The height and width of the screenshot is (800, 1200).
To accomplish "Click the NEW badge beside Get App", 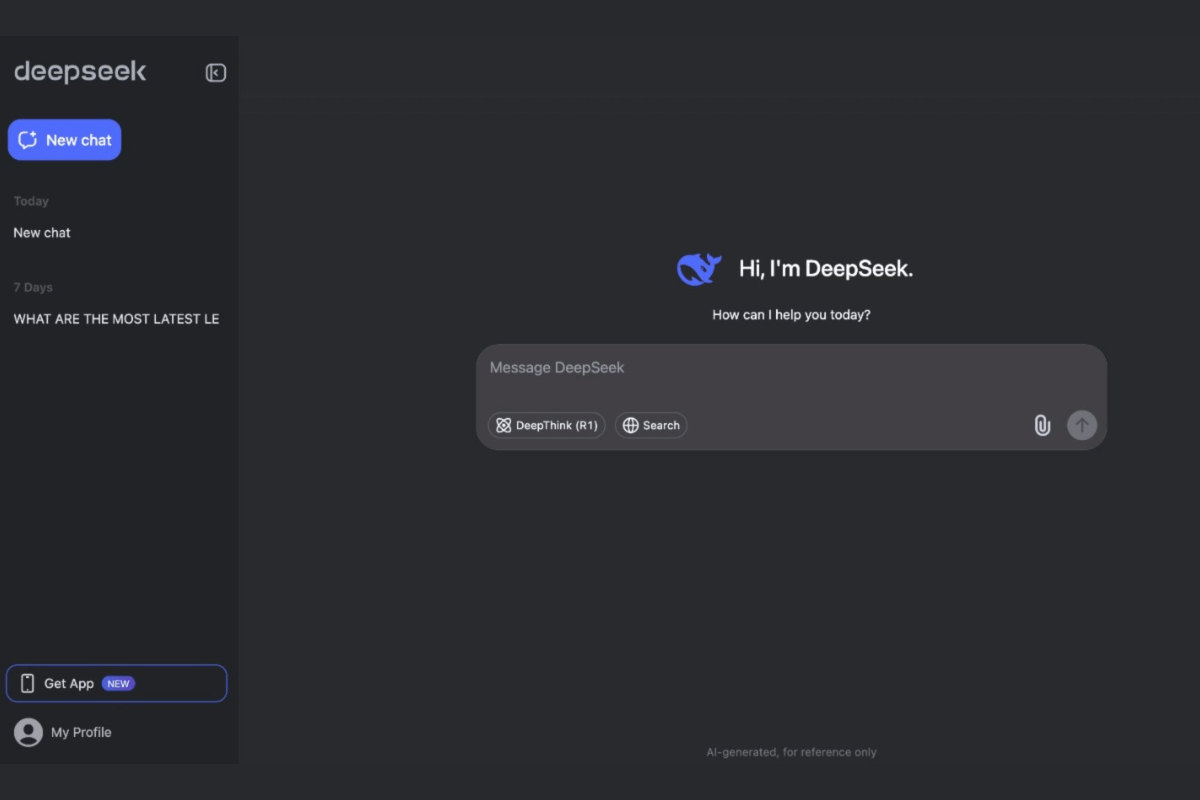I will (x=119, y=684).
